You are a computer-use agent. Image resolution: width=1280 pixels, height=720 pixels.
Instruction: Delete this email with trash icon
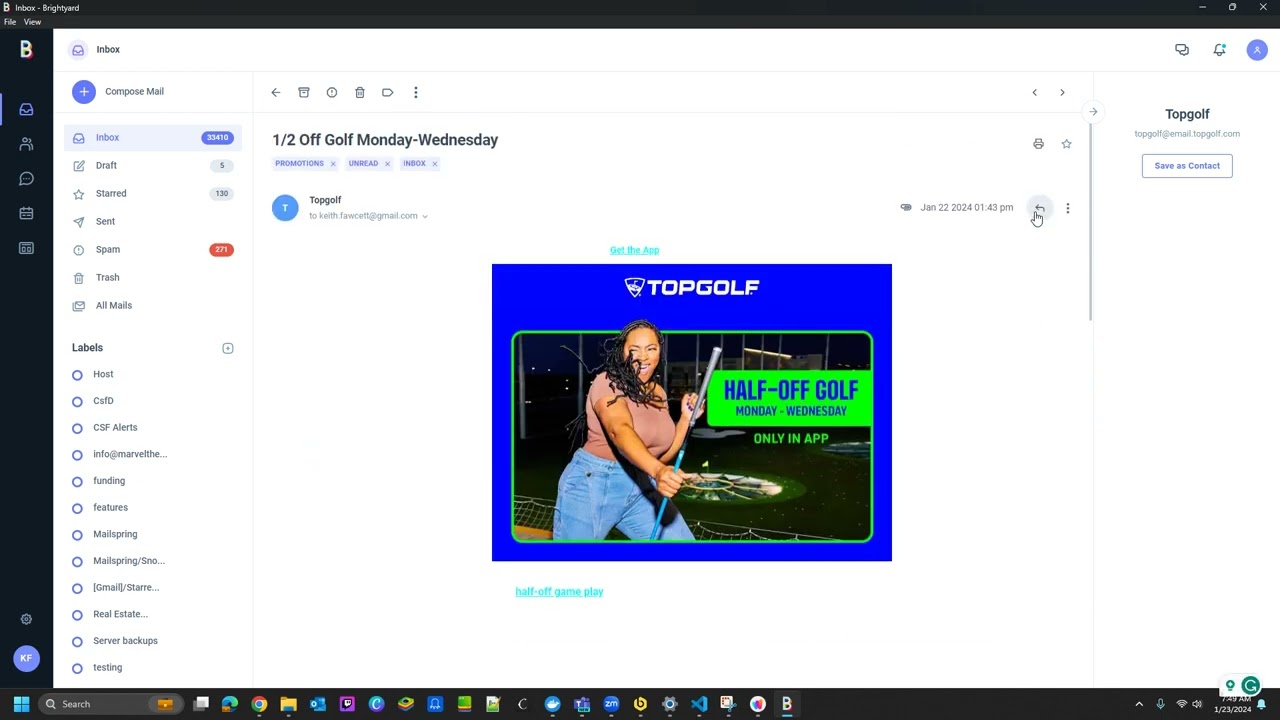pyautogui.click(x=360, y=92)
